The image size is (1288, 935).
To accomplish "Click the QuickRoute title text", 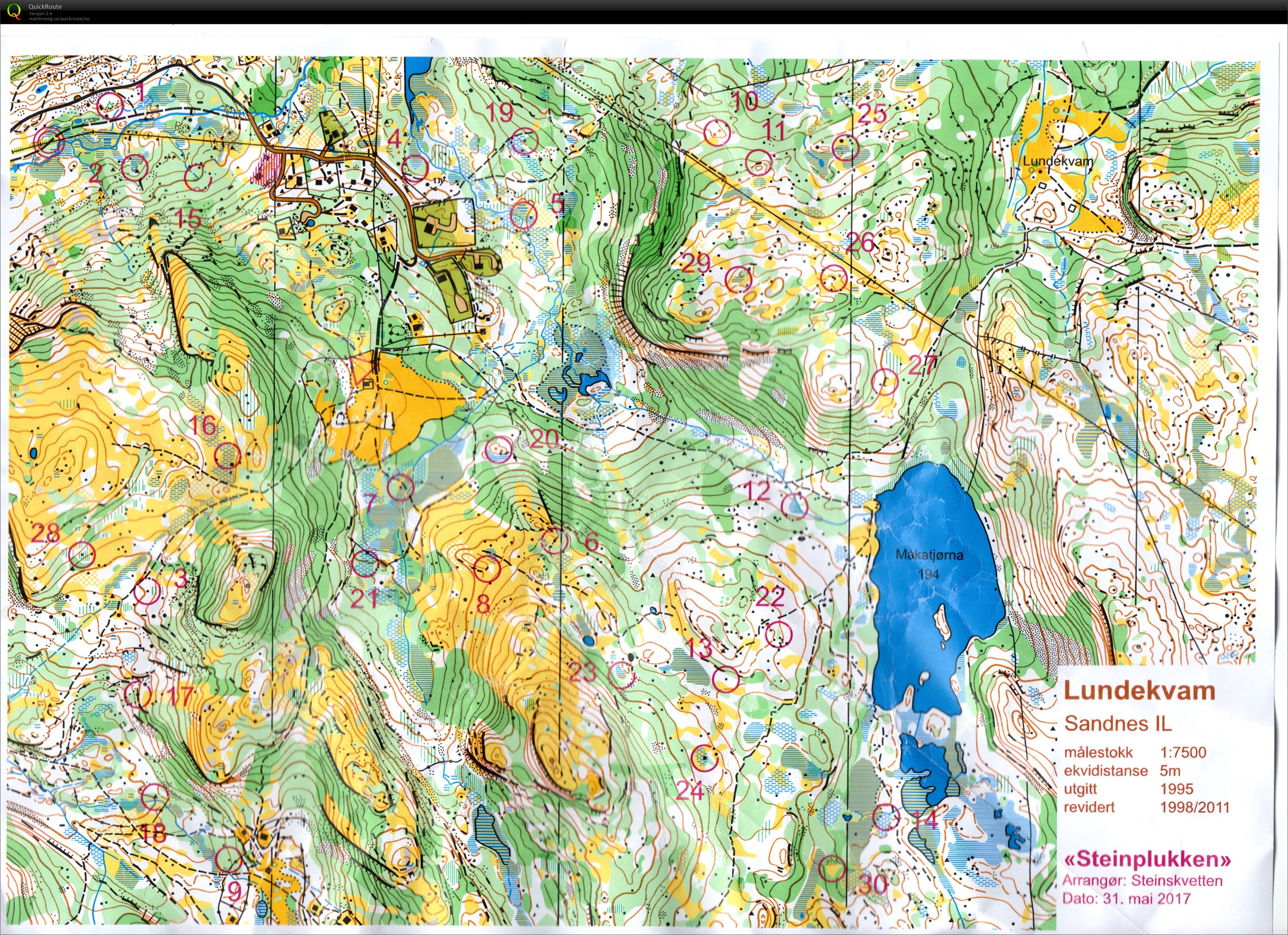I will point(45,7).
